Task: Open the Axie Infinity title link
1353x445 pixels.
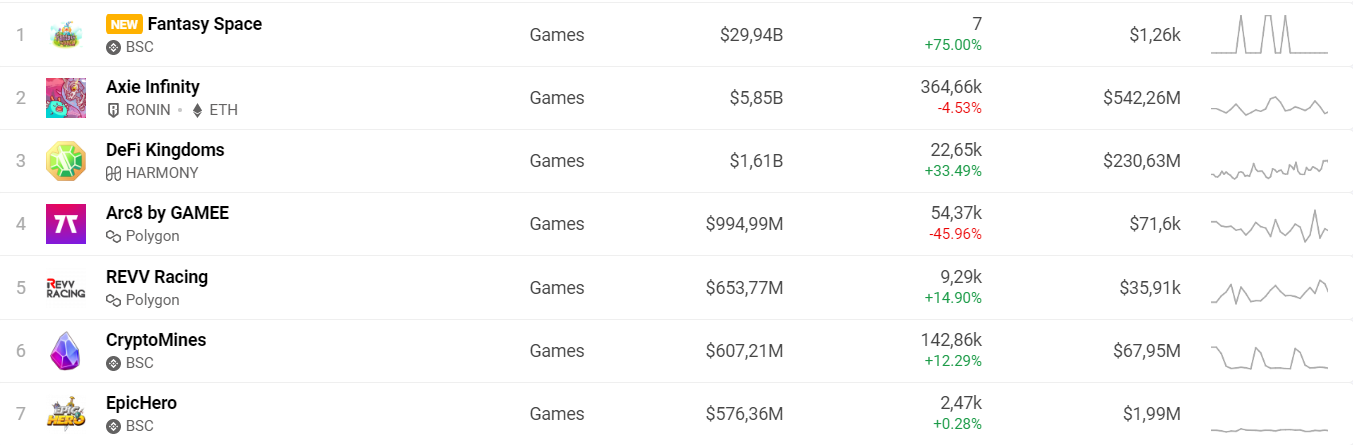Action: (x=153, y=87)
